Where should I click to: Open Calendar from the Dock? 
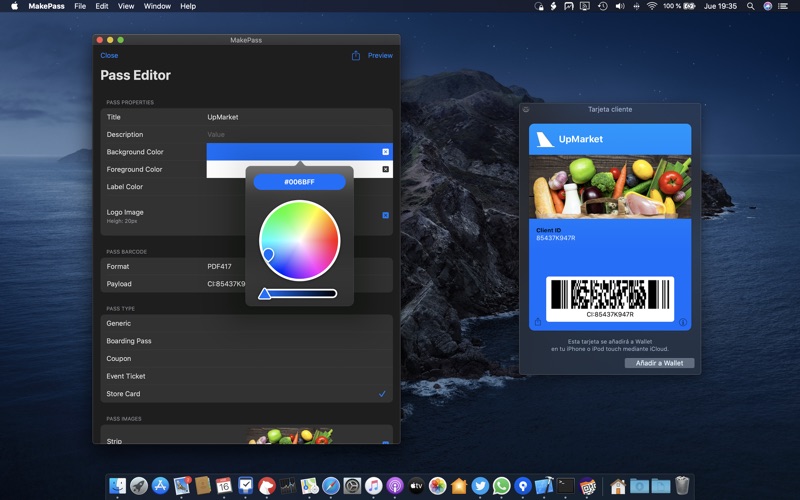click(x=224, y=486)
